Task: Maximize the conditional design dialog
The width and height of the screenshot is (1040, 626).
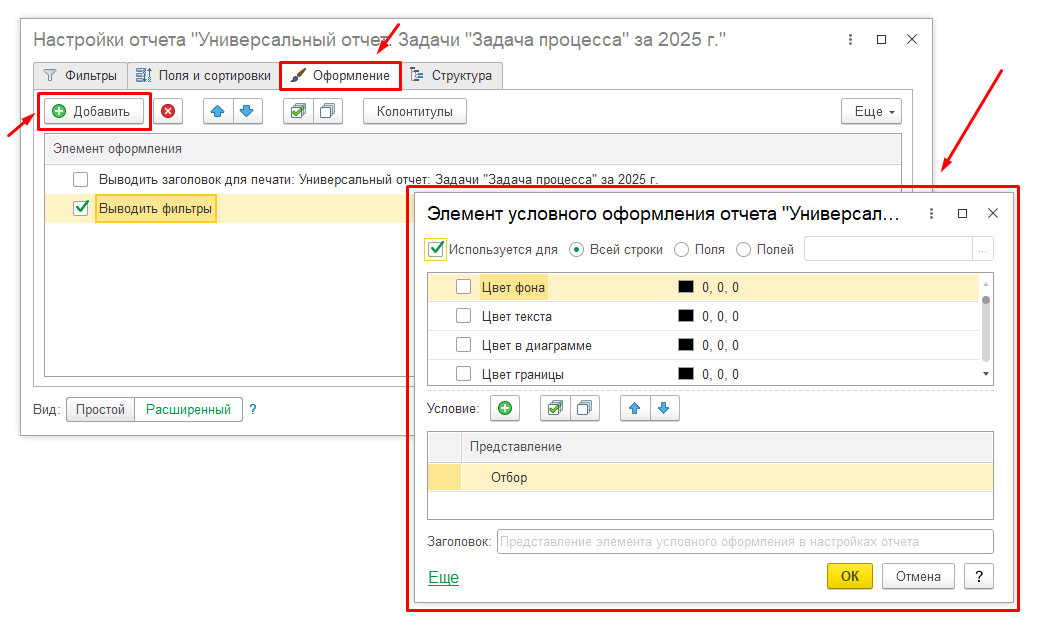Action: click(962, 214)
